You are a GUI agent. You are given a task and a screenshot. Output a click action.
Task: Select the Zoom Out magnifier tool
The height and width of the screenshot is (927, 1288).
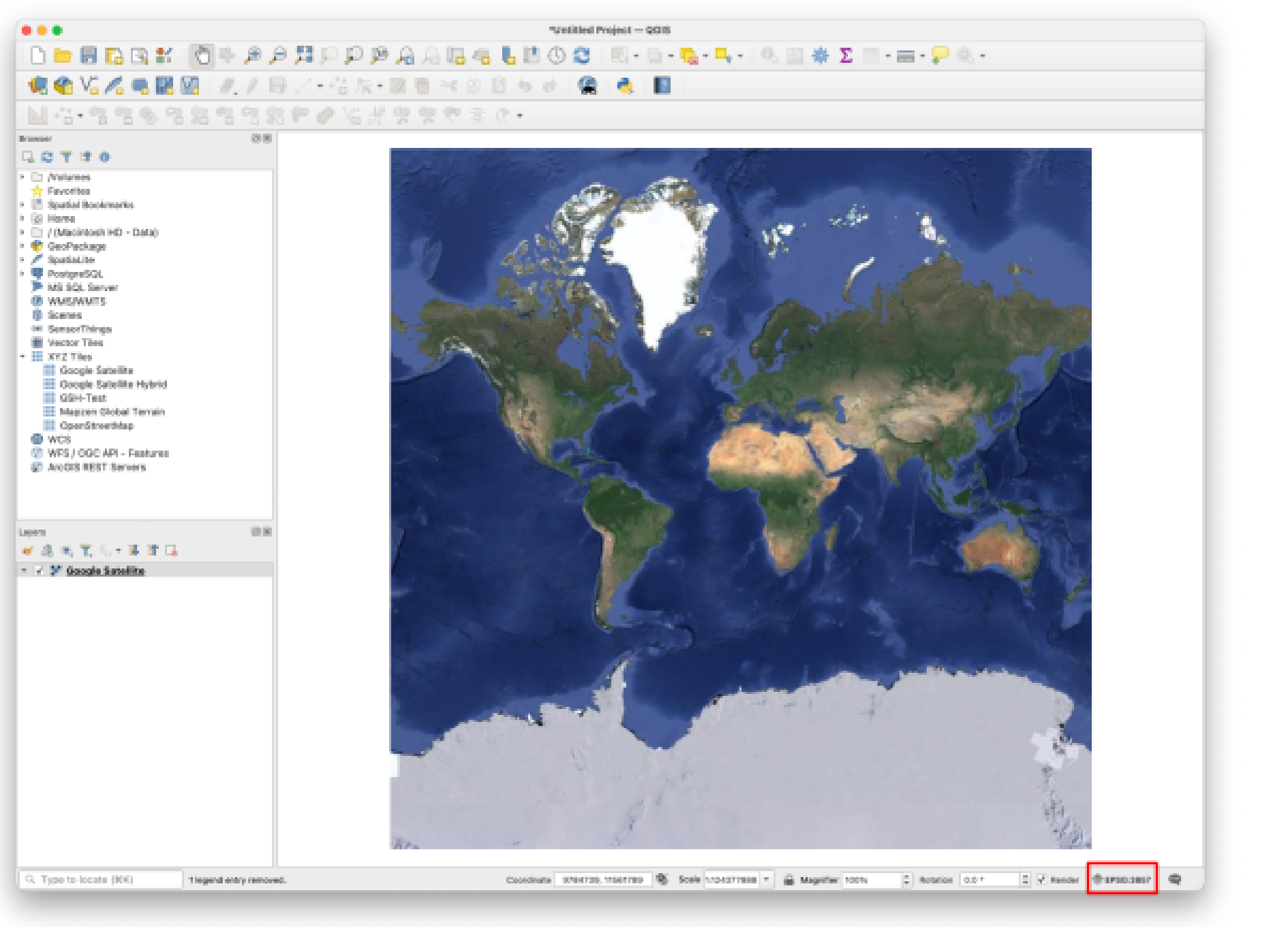tap(278, 55)
